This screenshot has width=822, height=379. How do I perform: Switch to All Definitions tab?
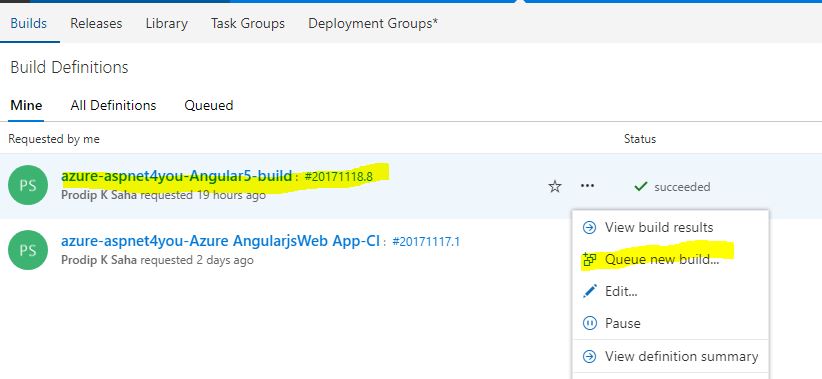(x=113, y=105)
